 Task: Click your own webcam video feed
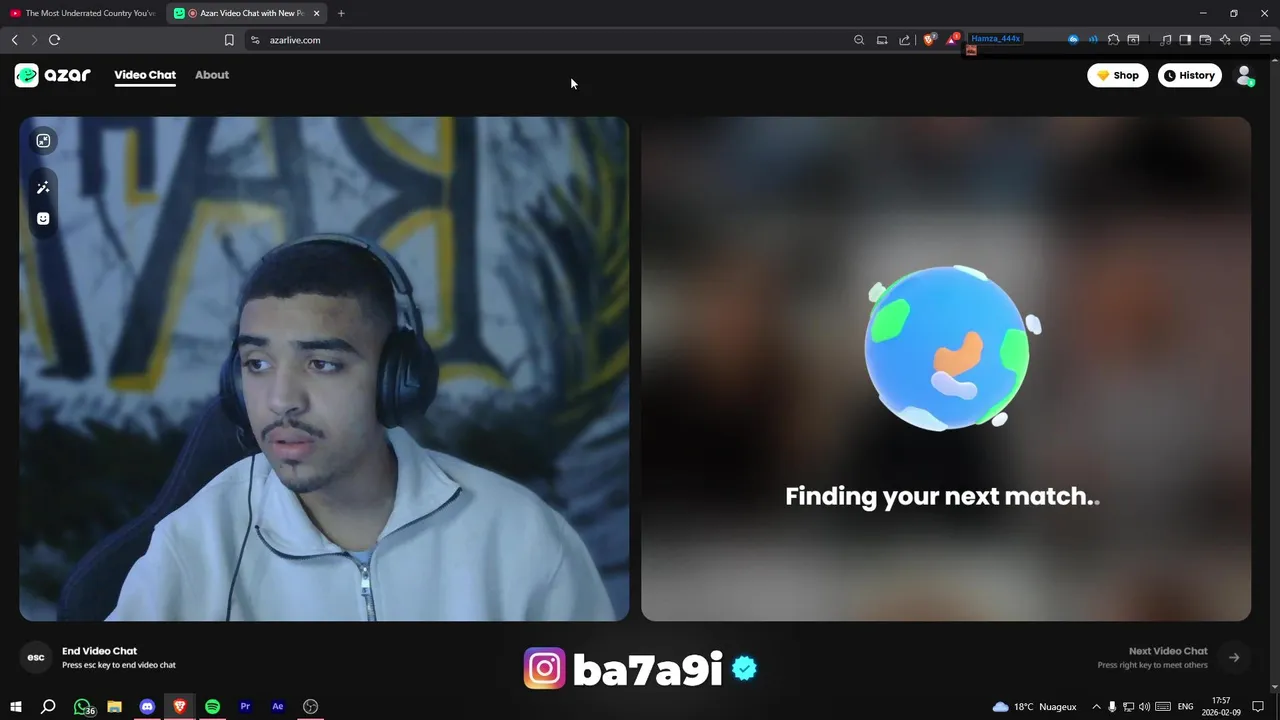324,369
